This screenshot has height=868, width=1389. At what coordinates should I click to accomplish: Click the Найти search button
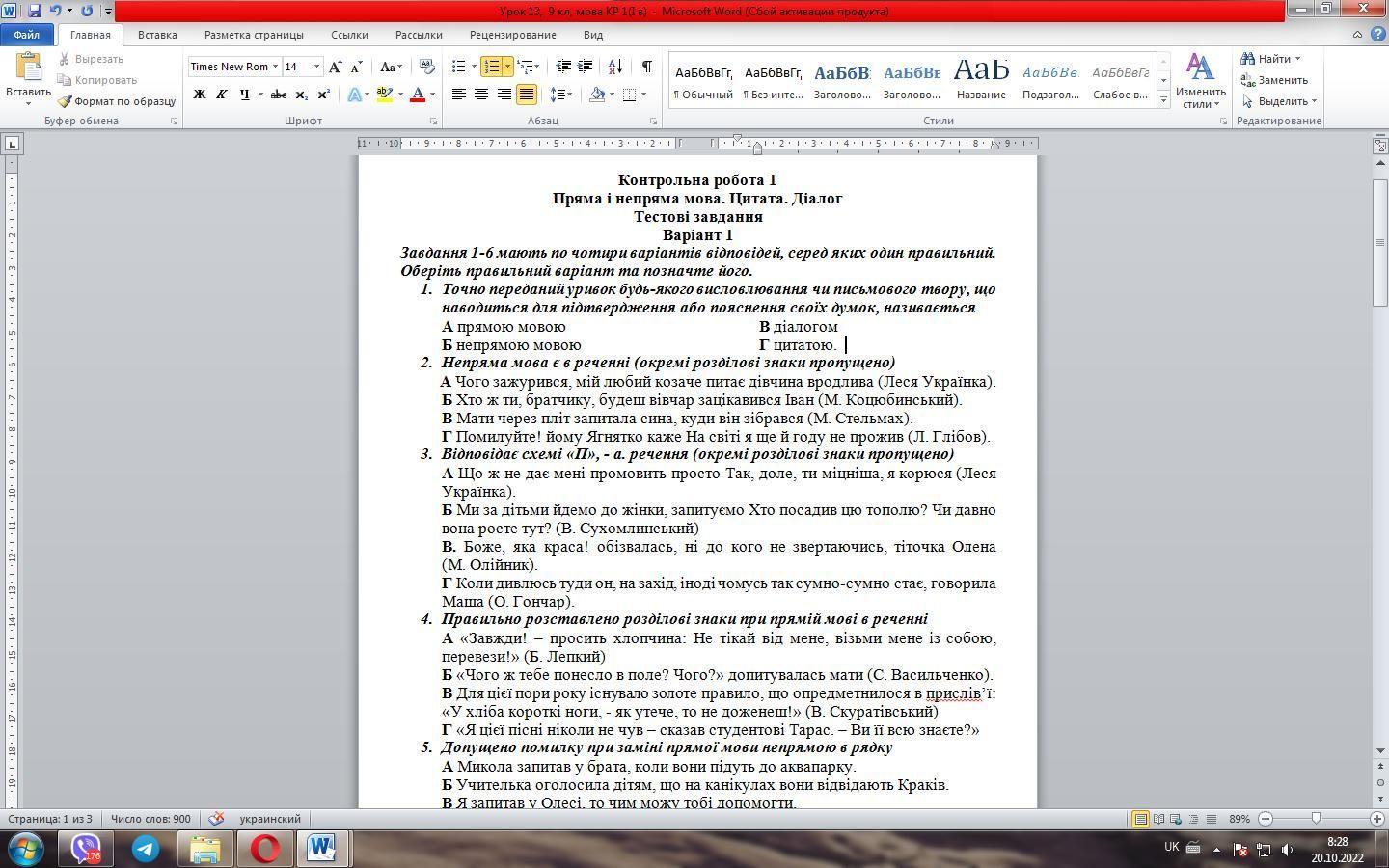click(x=1271, y=59)
